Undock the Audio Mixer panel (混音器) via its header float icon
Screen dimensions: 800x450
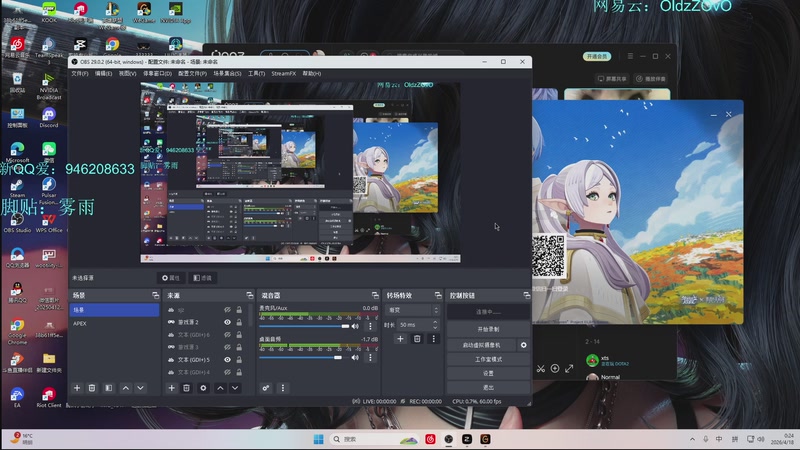[375, 295]
